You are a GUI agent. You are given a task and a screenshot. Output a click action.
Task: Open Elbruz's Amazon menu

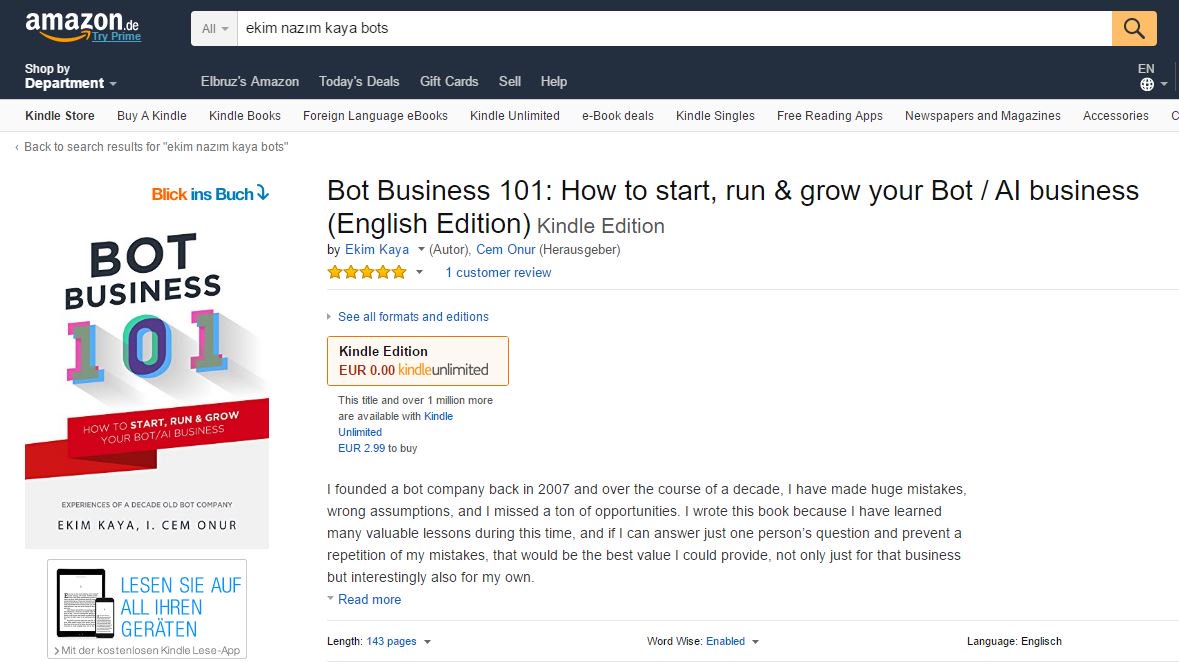250,81
